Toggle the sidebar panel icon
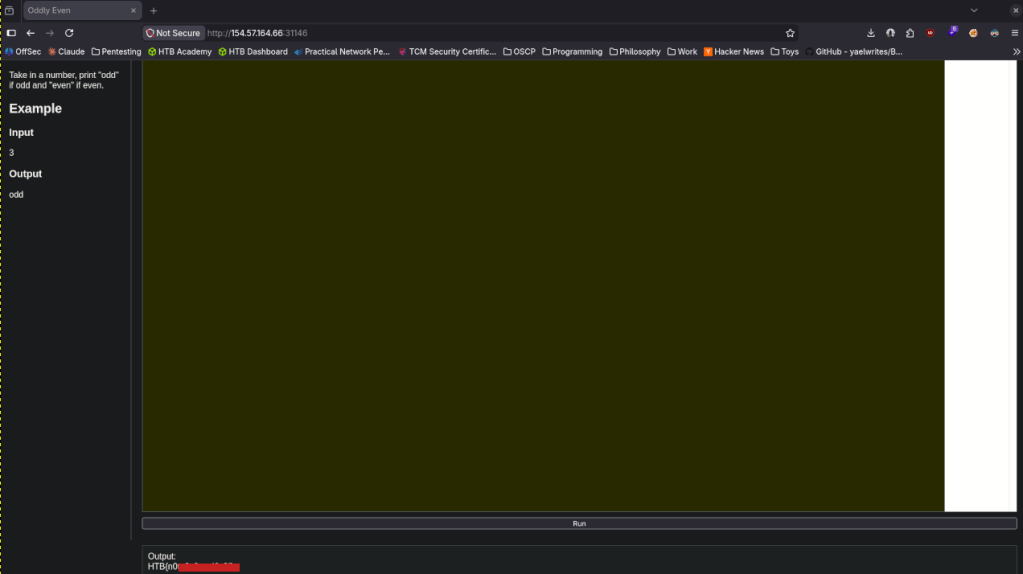The height and width of the screenshot is (574, 1023). (x=11, y=33)
